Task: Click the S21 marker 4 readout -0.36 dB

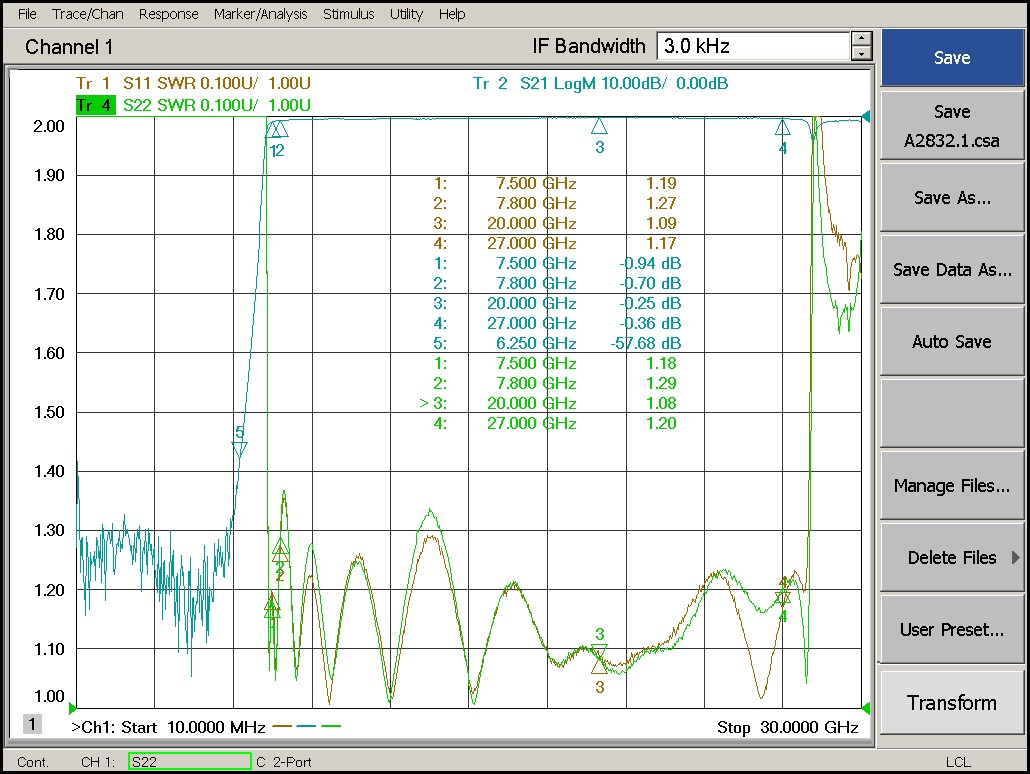Action: [x=650, y=323]
